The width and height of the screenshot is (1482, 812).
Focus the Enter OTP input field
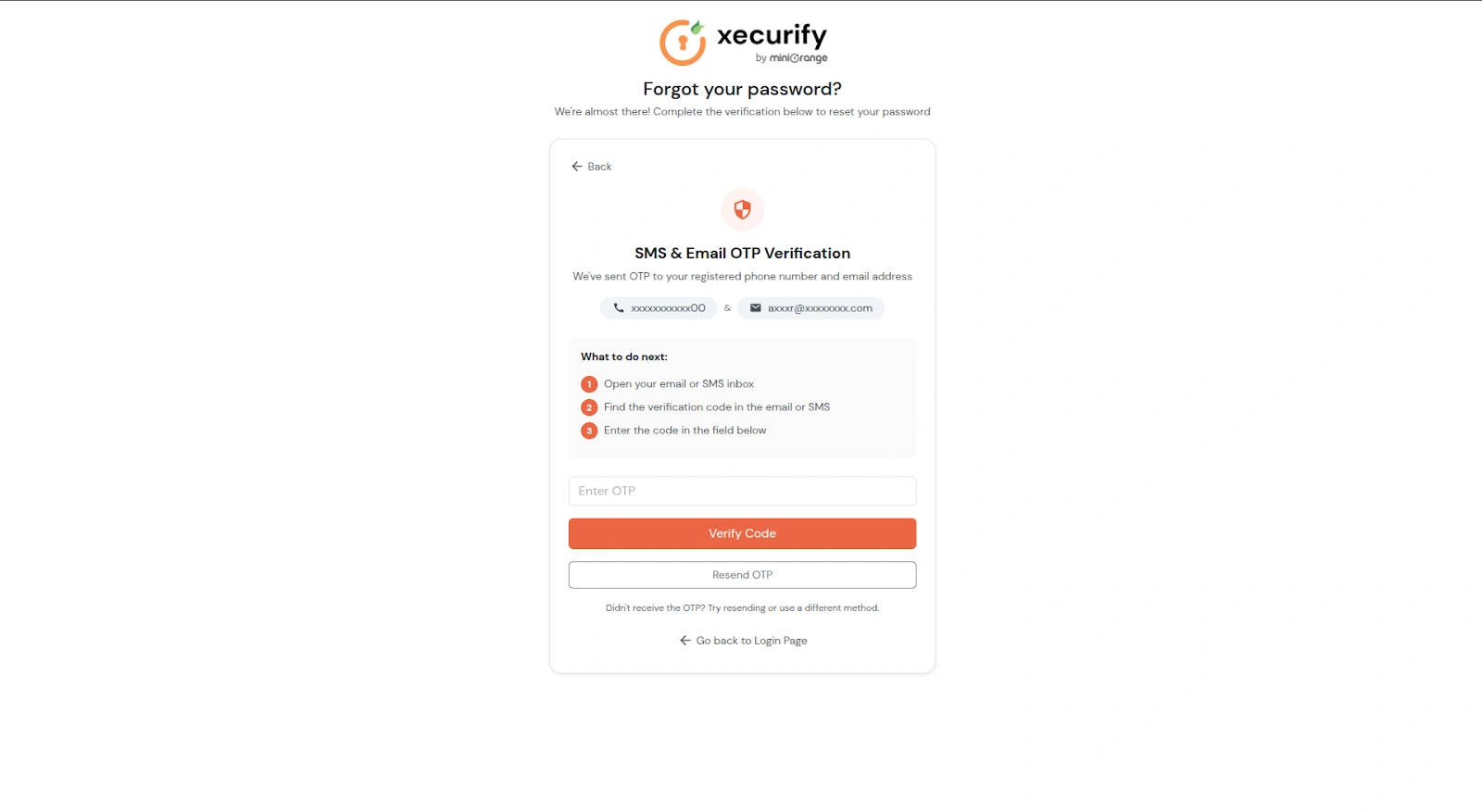742,491
